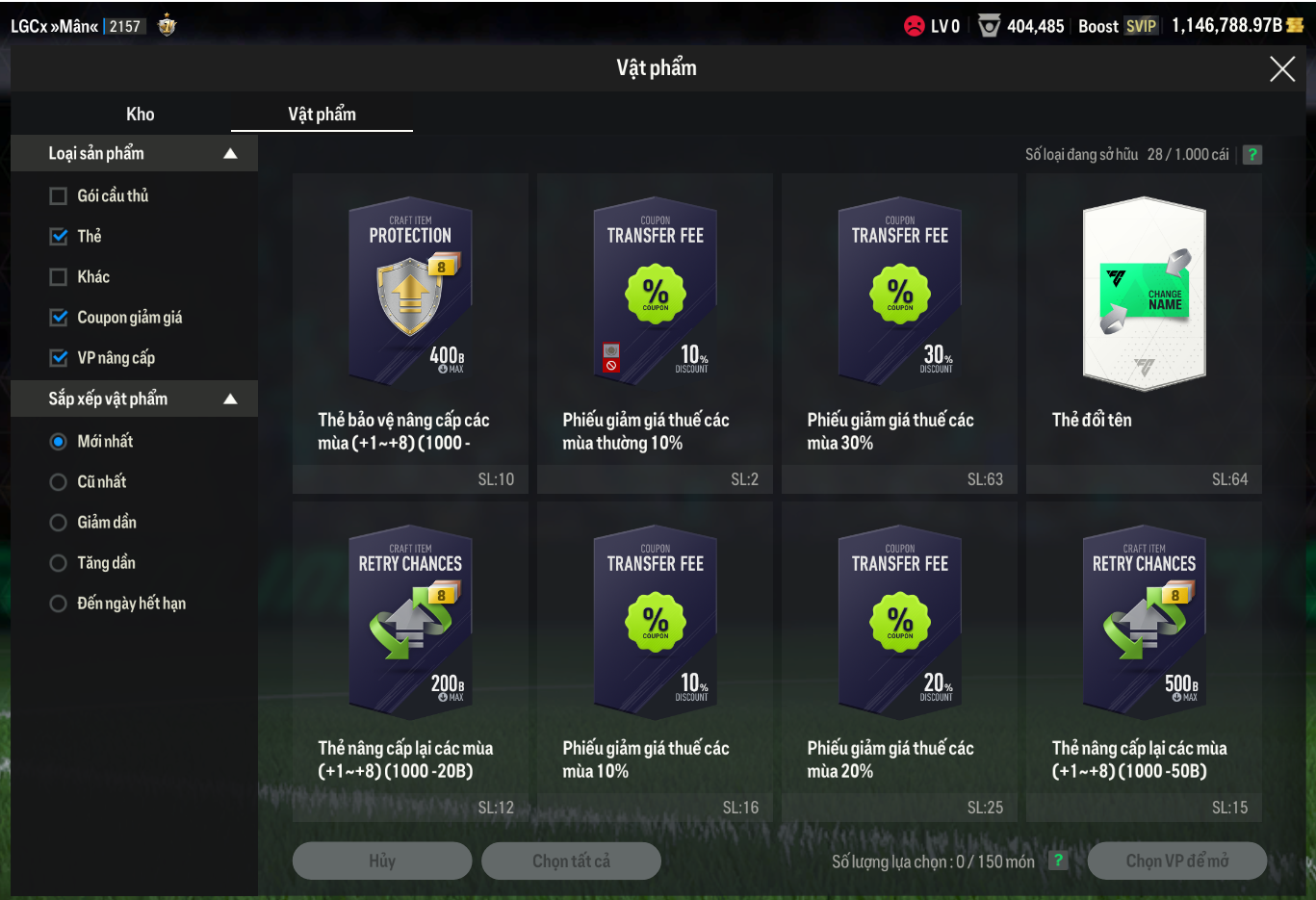The image size is (1316, 900).
Task: Open the Vật phẩm tab
Action: (x=322, y=115)
